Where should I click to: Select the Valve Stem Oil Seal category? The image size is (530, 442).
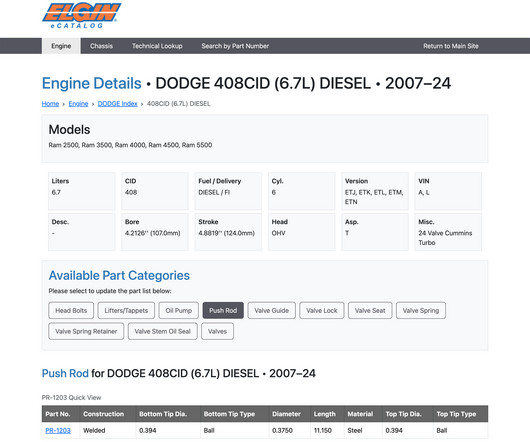coord(163,331)
